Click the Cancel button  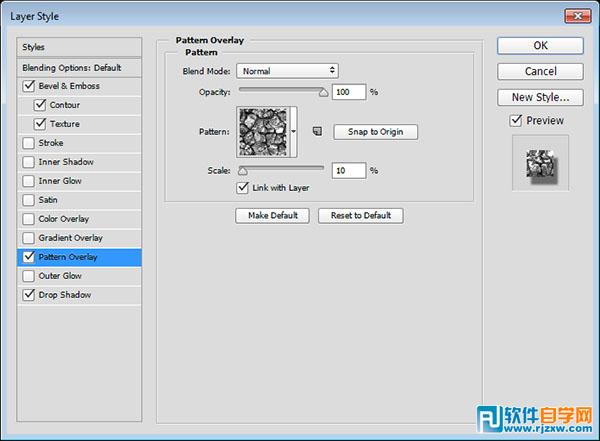(x=540, y=71)
